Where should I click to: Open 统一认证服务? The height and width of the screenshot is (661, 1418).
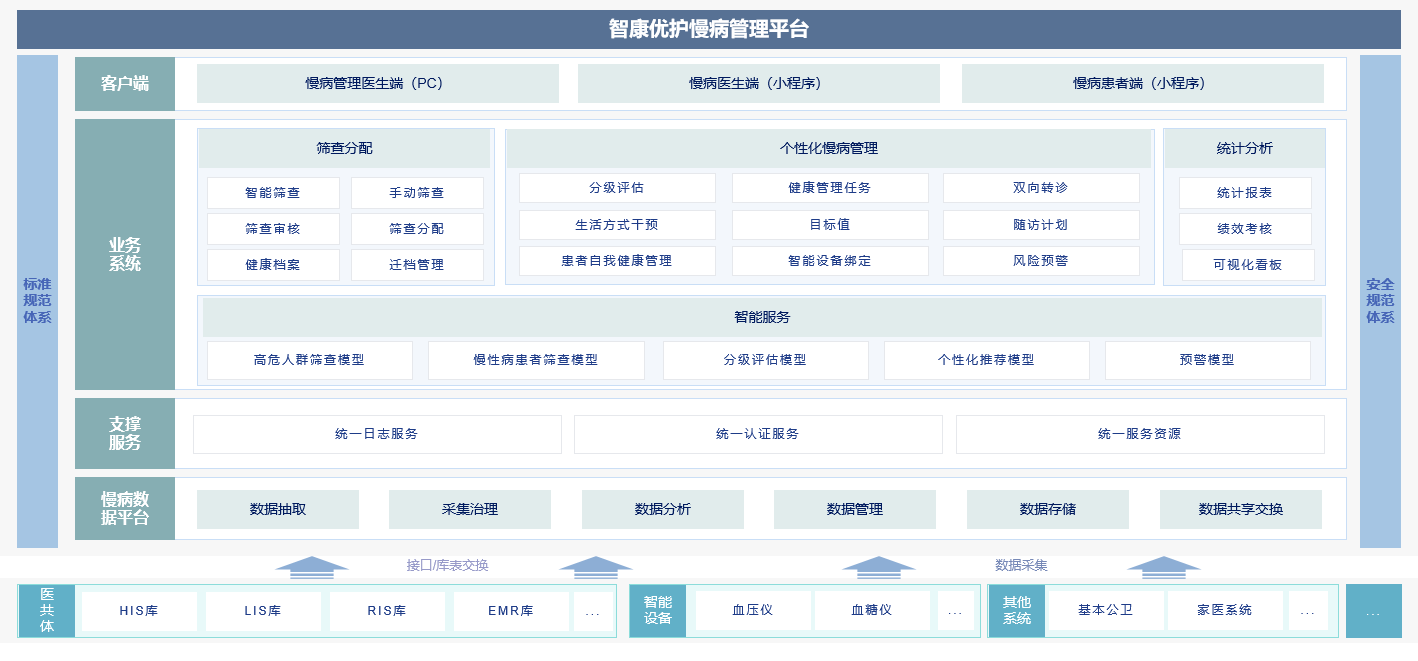(x=757, y=434)
